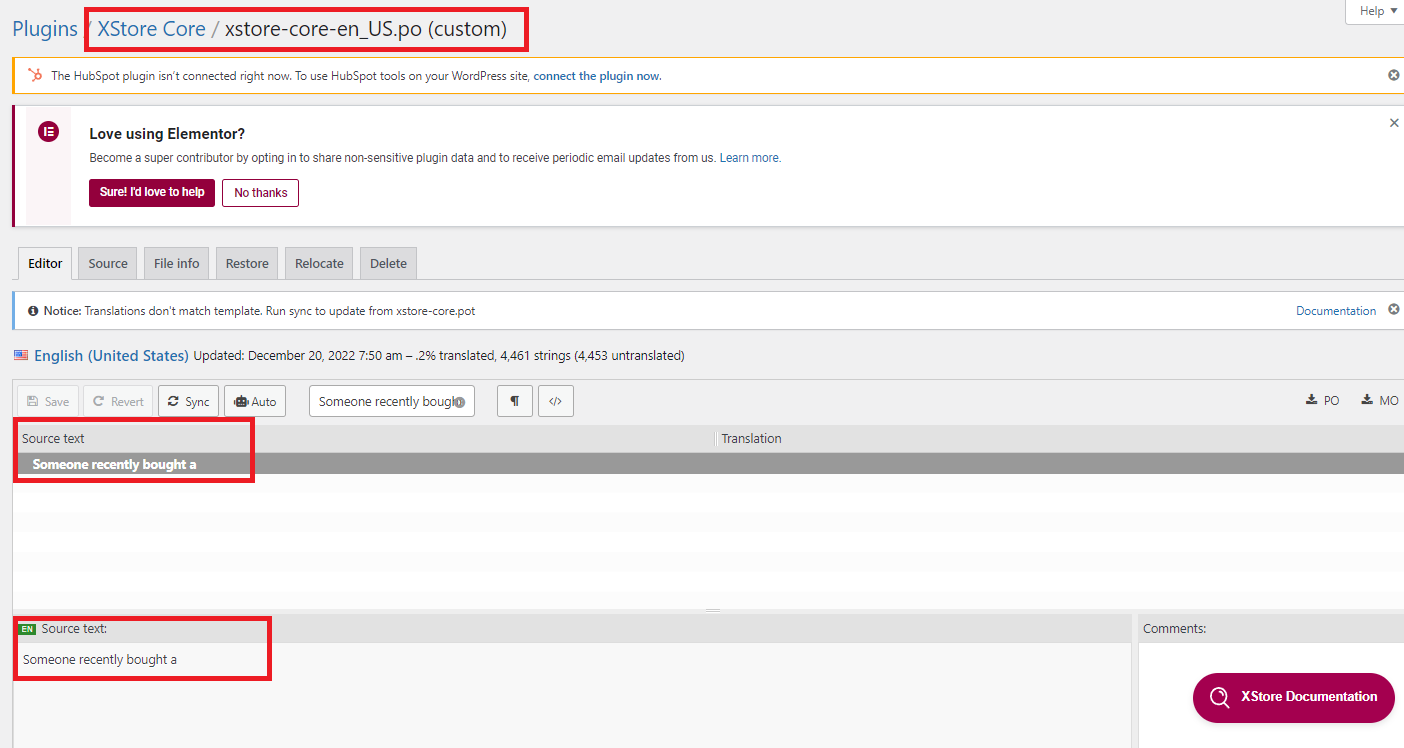Dismiss the translations sync notice

(1393, 310)
